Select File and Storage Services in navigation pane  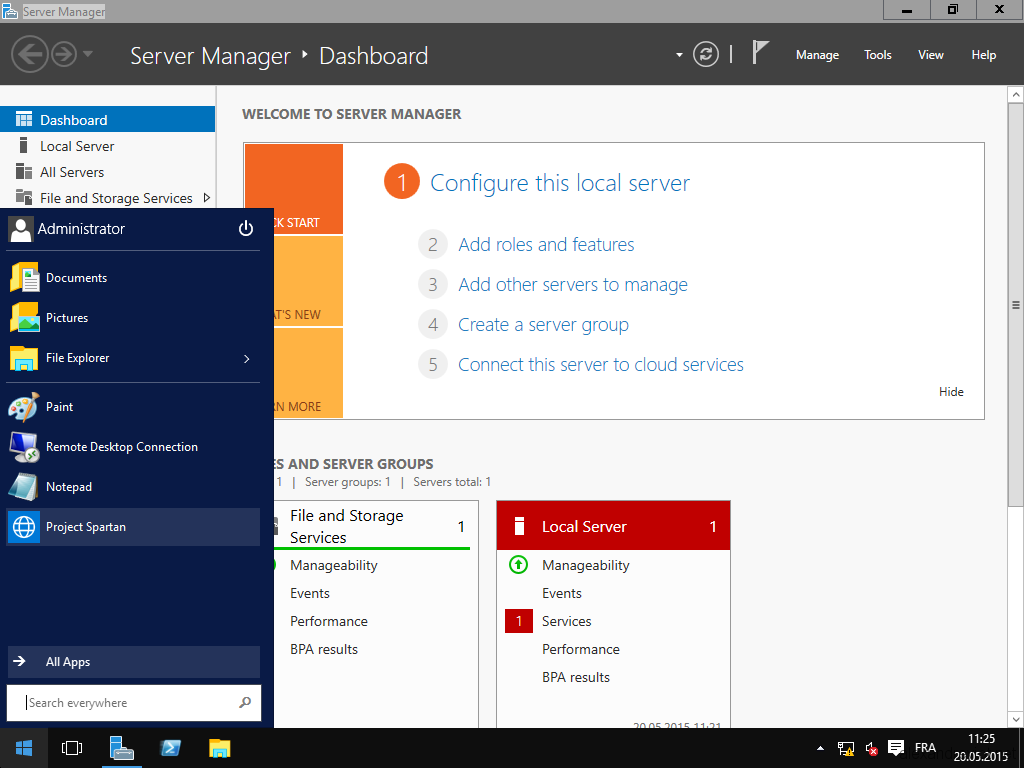point(107,198)
